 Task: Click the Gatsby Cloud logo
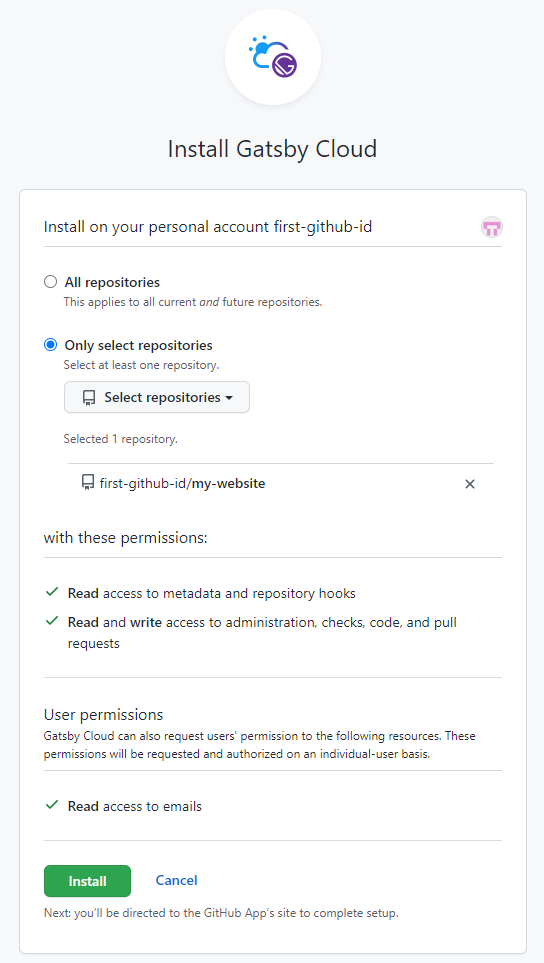273,57
